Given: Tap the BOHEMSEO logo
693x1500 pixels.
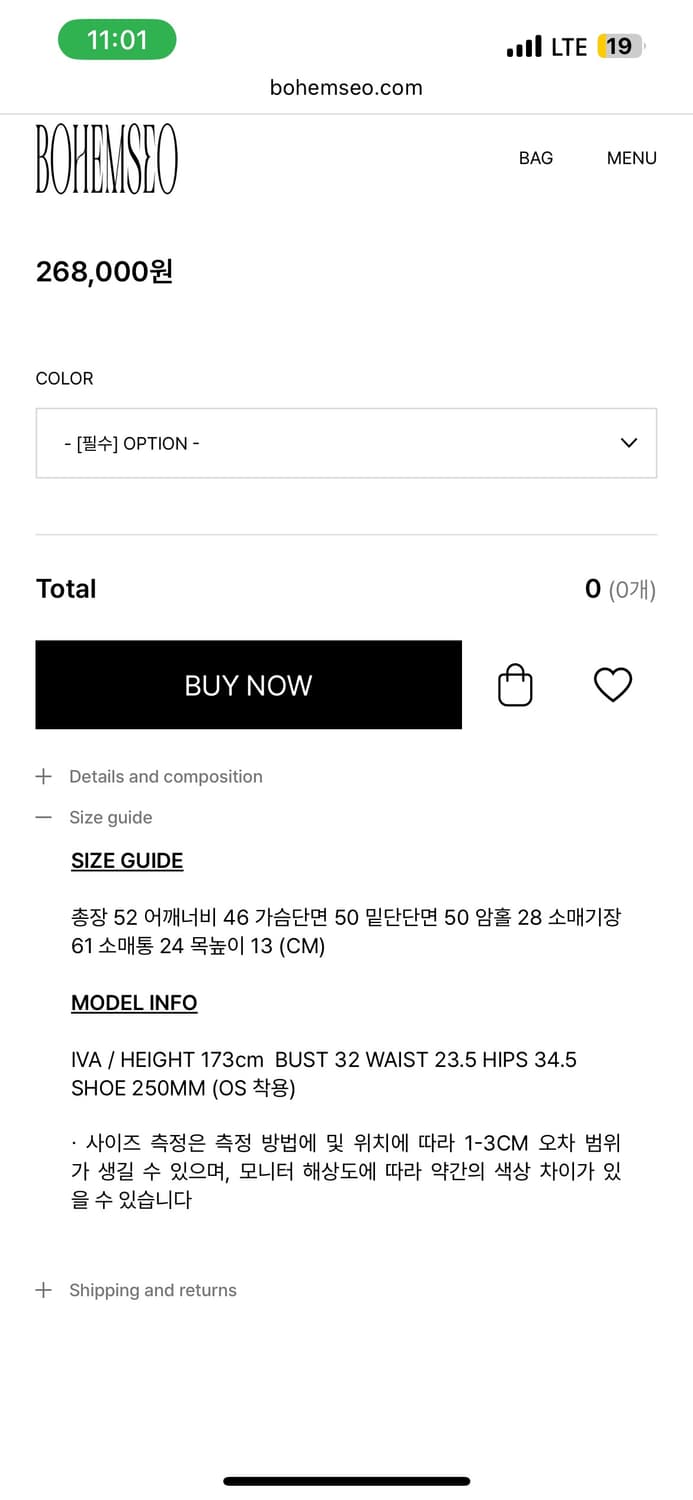Looking at the screenshot, I should [x=107, y=158].
